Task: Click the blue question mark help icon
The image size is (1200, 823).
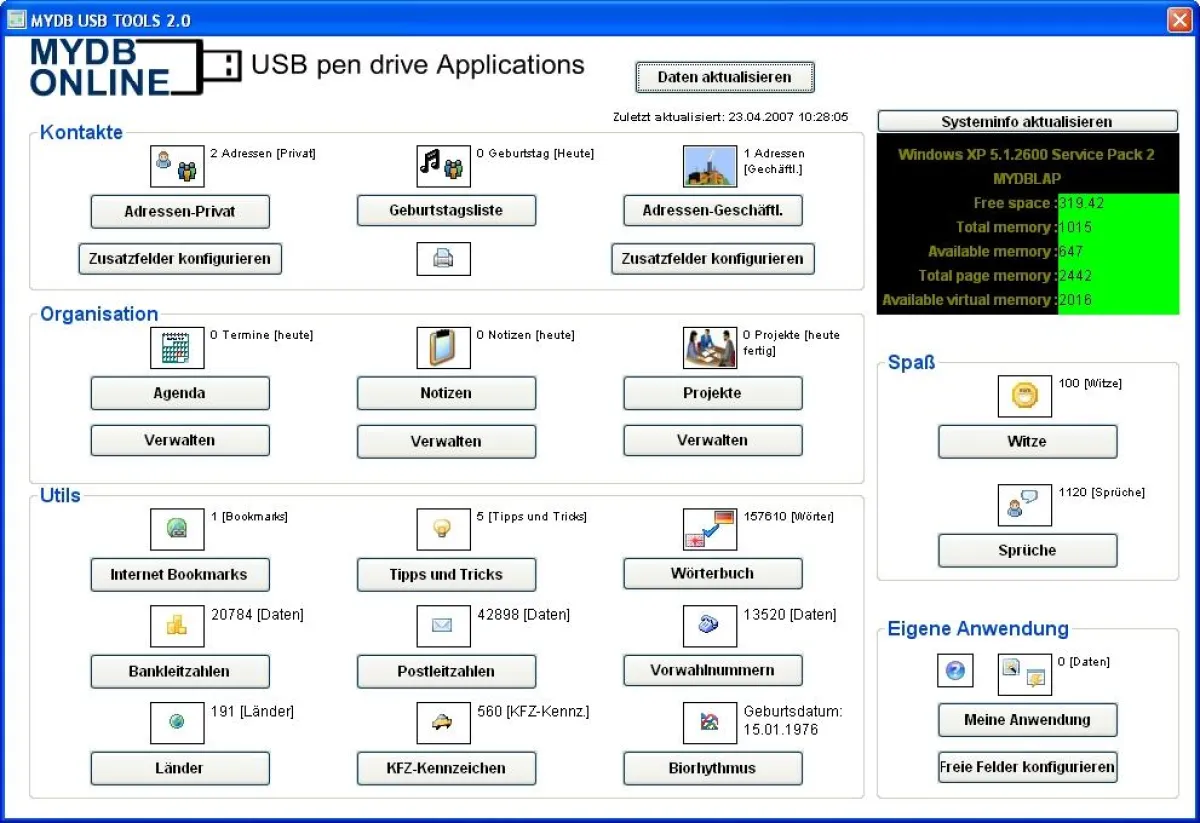Action: [x=954, y=671]
